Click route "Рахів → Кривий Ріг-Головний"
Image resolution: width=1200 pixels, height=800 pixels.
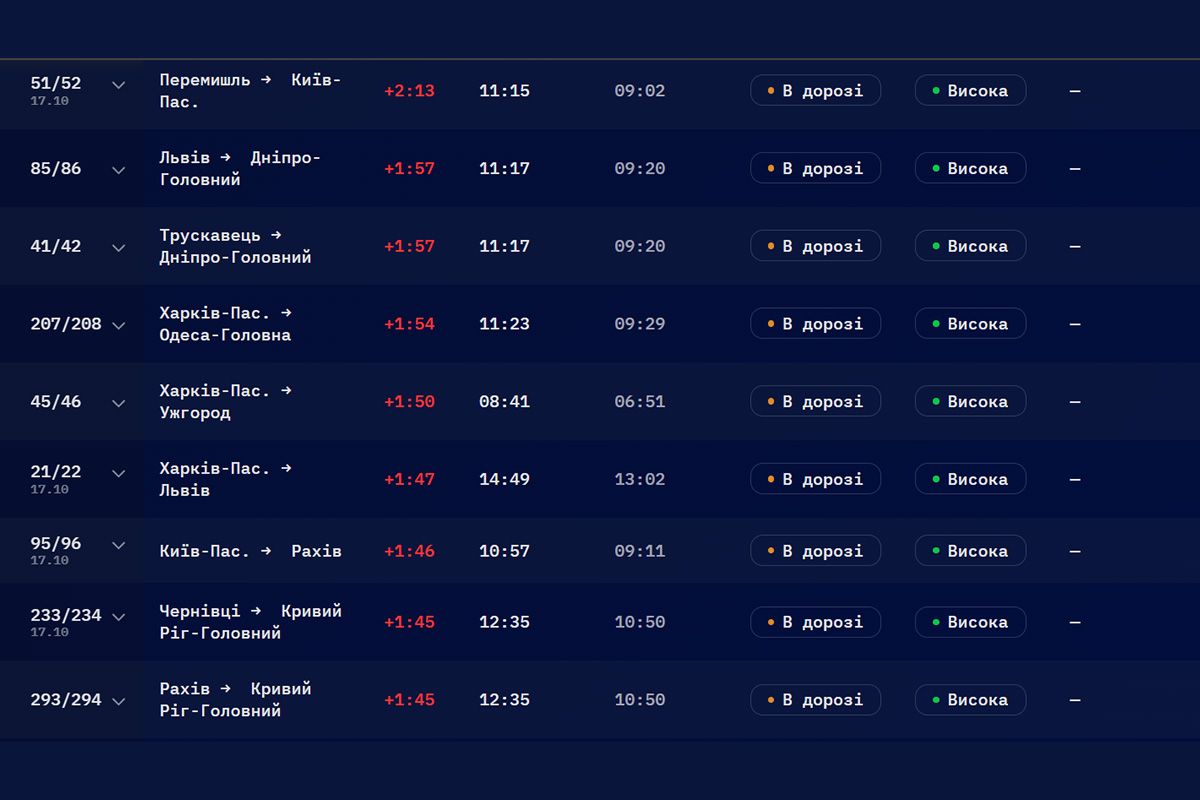235,700
